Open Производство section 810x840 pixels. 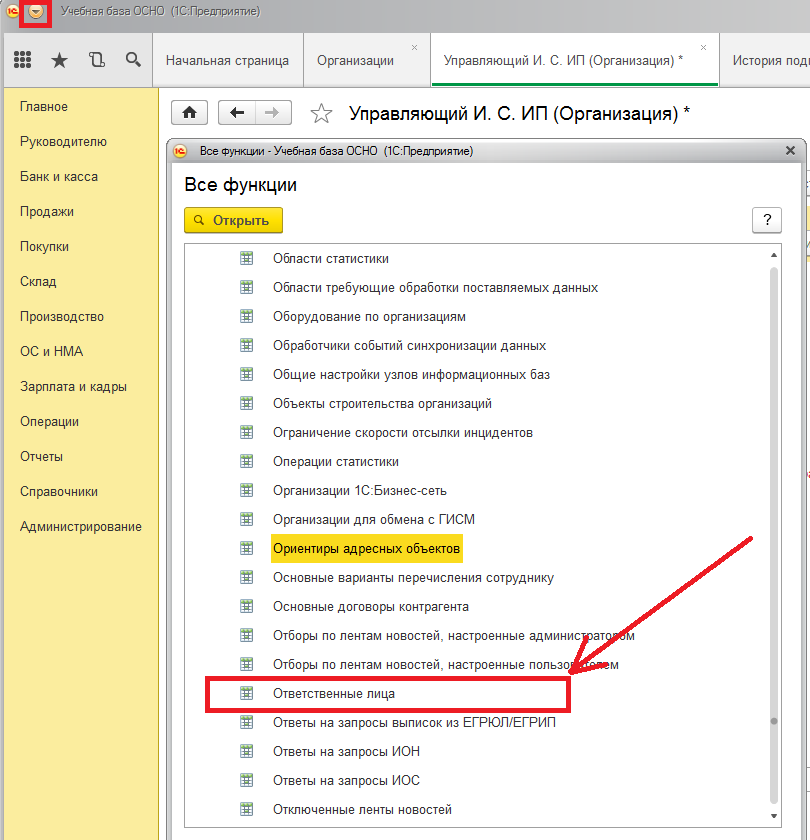coord(62,317)
